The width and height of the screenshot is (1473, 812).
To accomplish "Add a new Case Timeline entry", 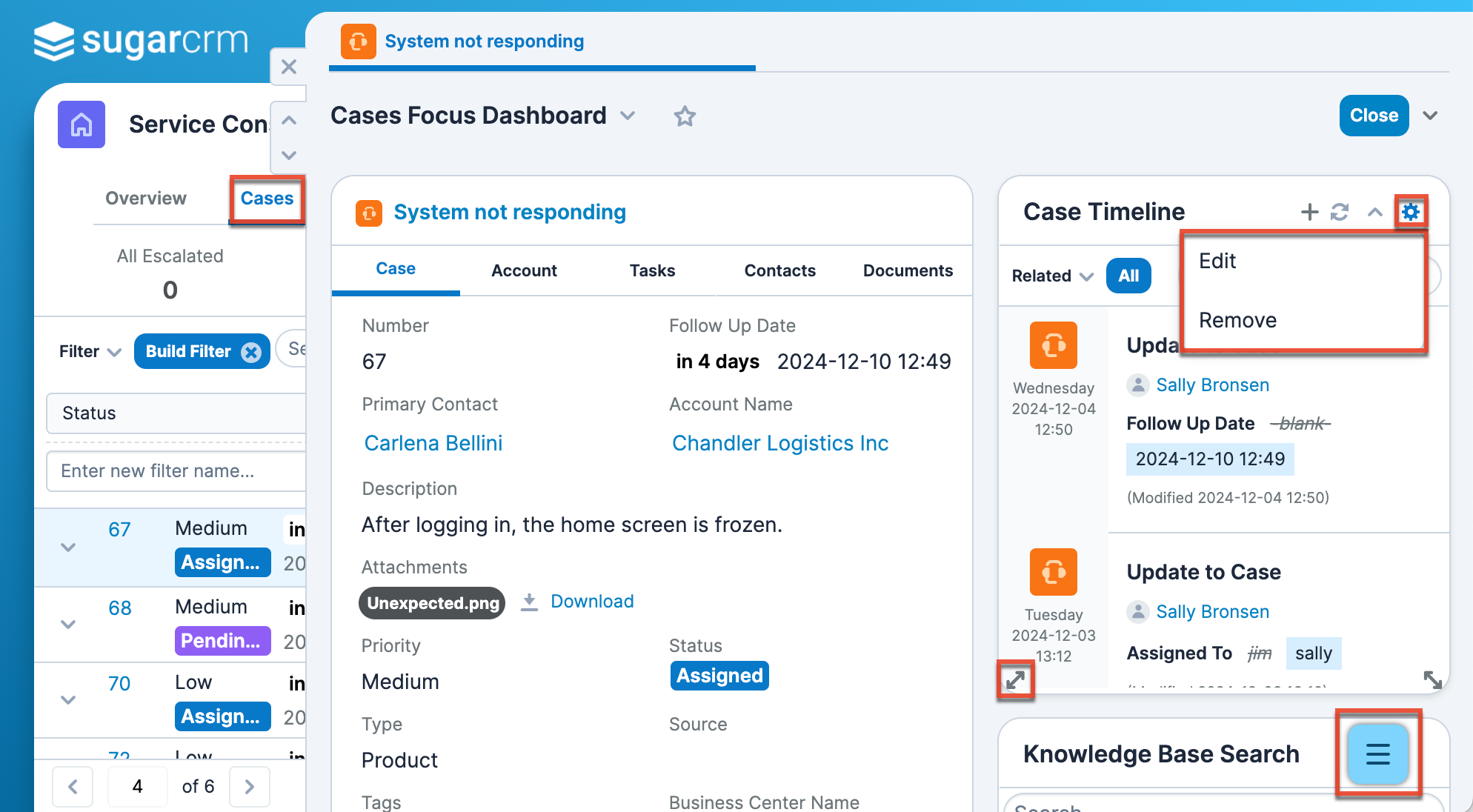I will pos(1309,211).
